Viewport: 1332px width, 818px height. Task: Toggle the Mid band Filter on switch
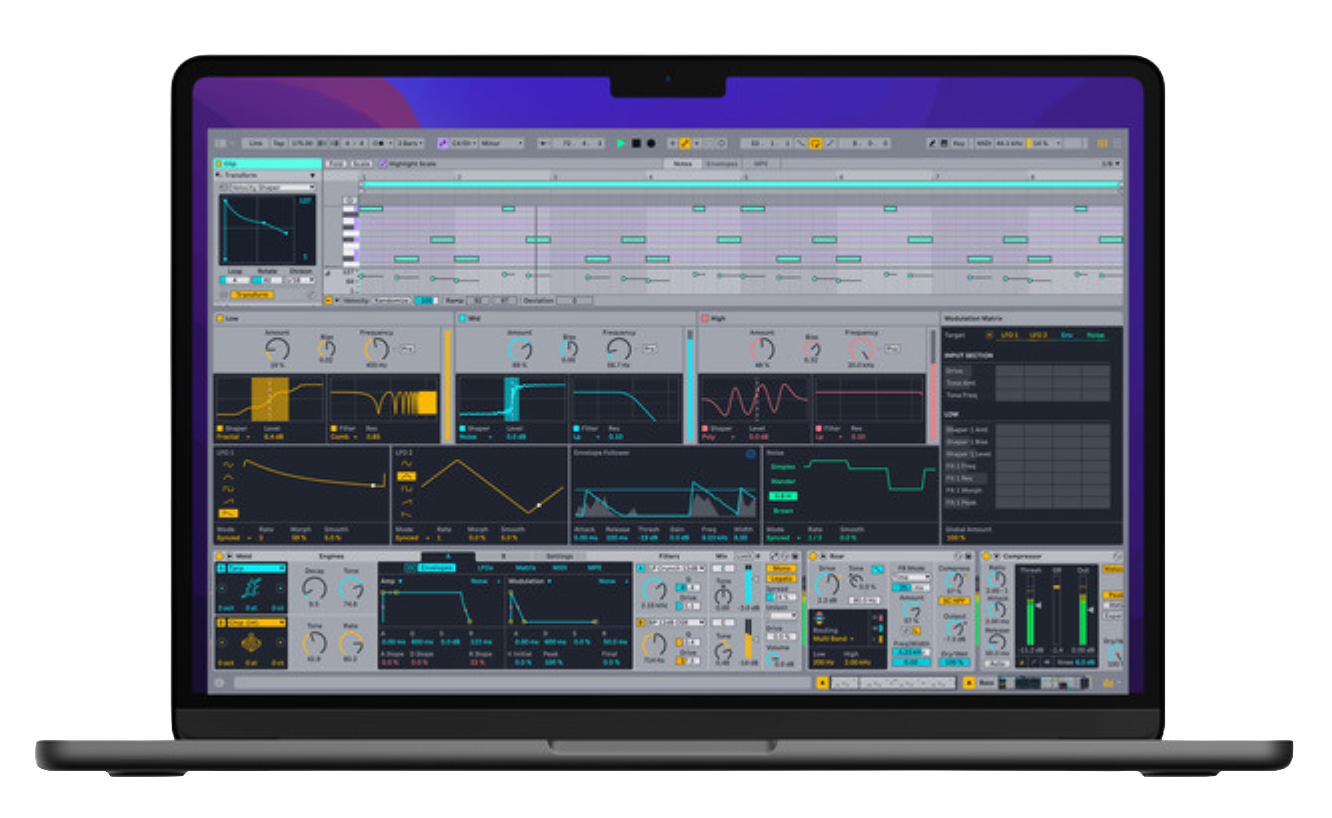coord(575,429)
